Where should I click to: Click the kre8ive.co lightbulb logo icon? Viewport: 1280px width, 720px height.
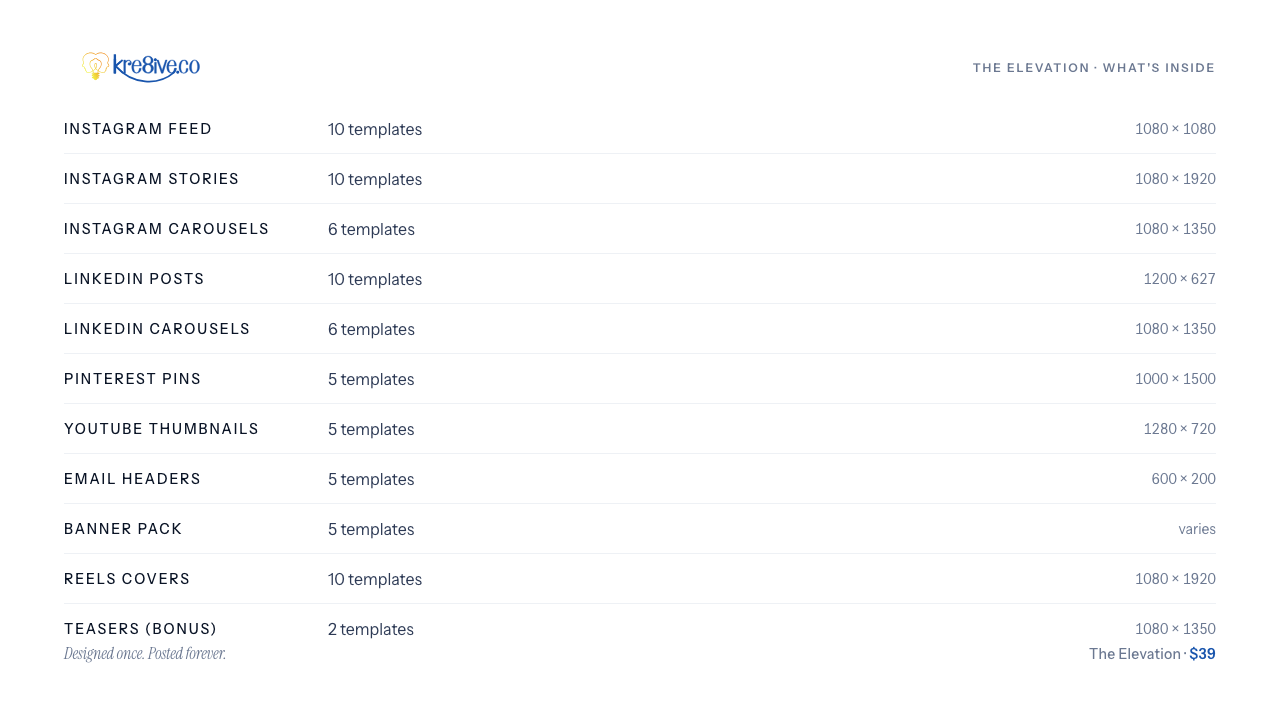pyautogui.click(x=96, y=66)
